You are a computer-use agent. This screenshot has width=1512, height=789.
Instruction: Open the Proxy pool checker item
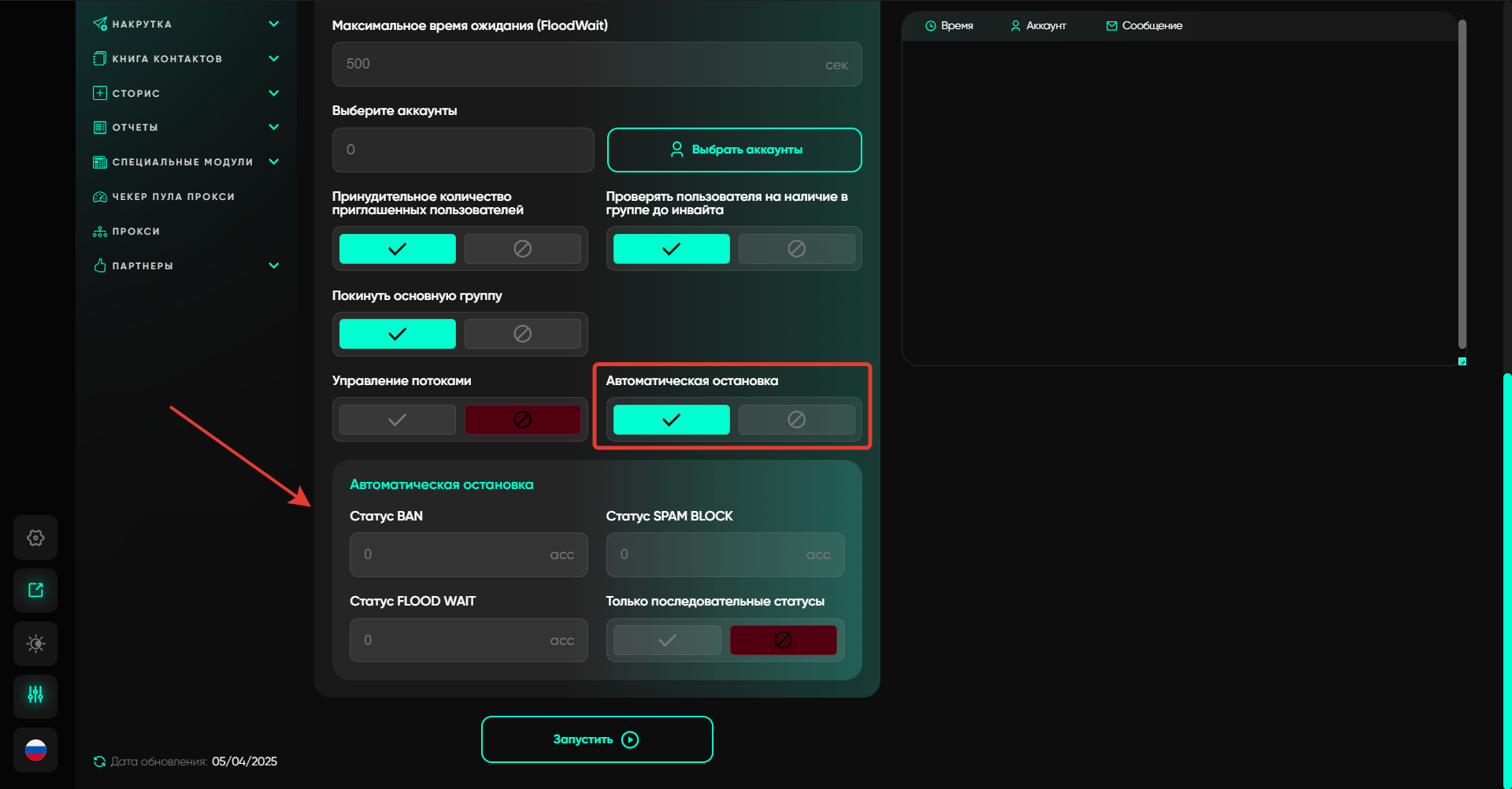173,197
